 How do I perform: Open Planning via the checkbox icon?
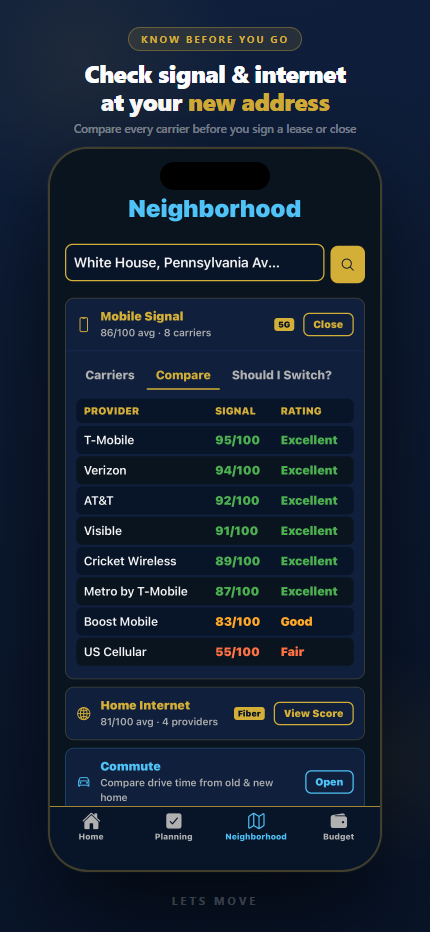174,821
